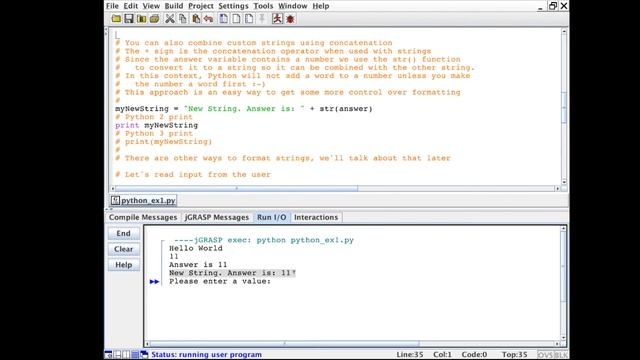
Task: Click the blue filled layout icon in status bar
Action: coord(135,355)
